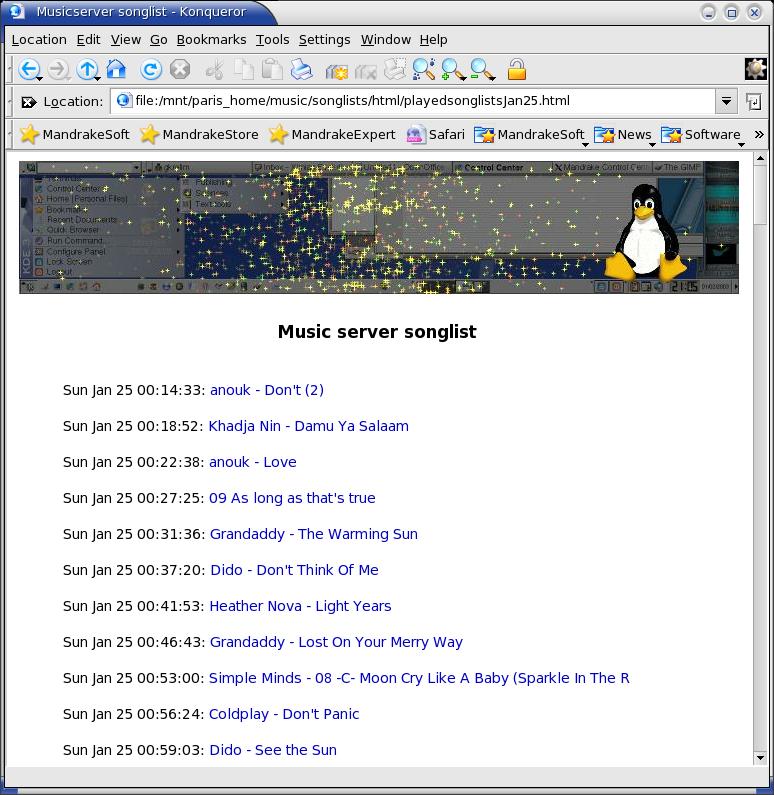
Task: Click the scrollbar up arrow
Action: pos(760,158)
